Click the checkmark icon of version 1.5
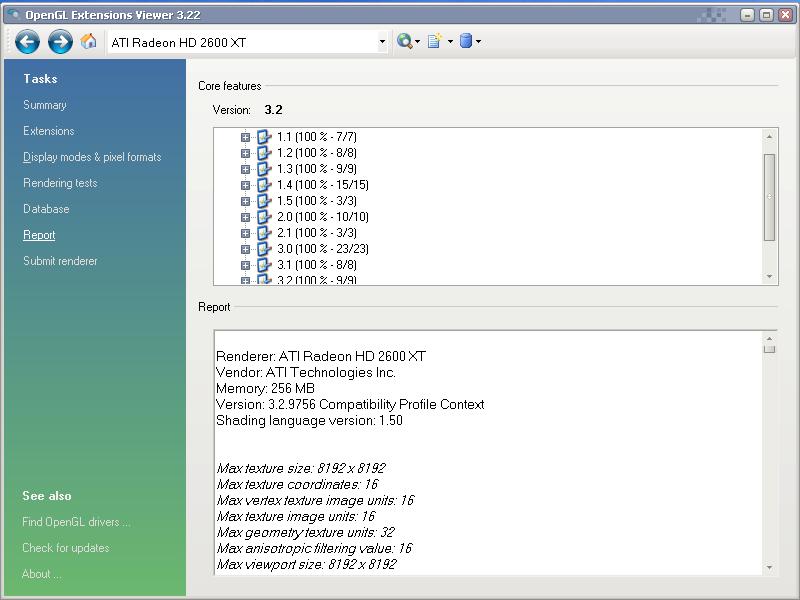The height and width of the screenshot is (600, 800). pyautogui.click(x=264, y=201)
